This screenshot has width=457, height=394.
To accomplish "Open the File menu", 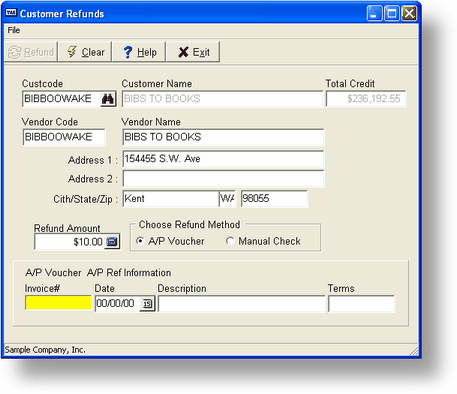I will 14,30.
